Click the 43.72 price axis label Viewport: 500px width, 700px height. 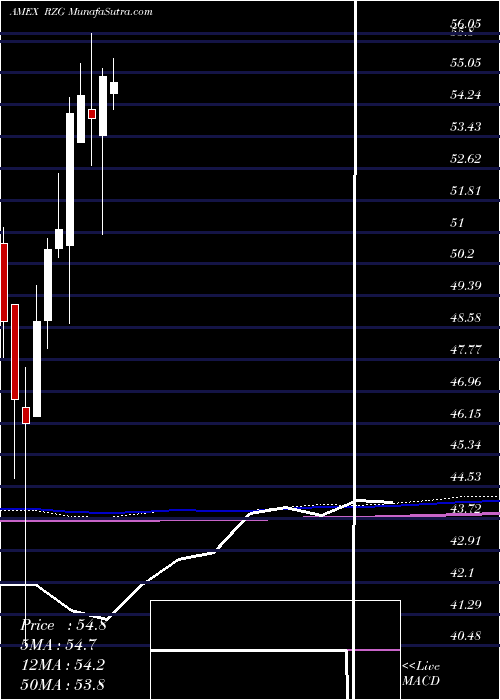(x=465, y=509)
